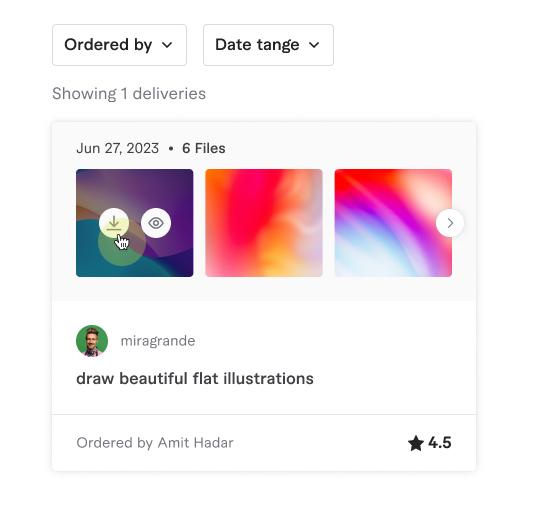Open the rainbow streak gradient thumbnail
Viewport: 534px width, 512px height.
click(393, 223)
